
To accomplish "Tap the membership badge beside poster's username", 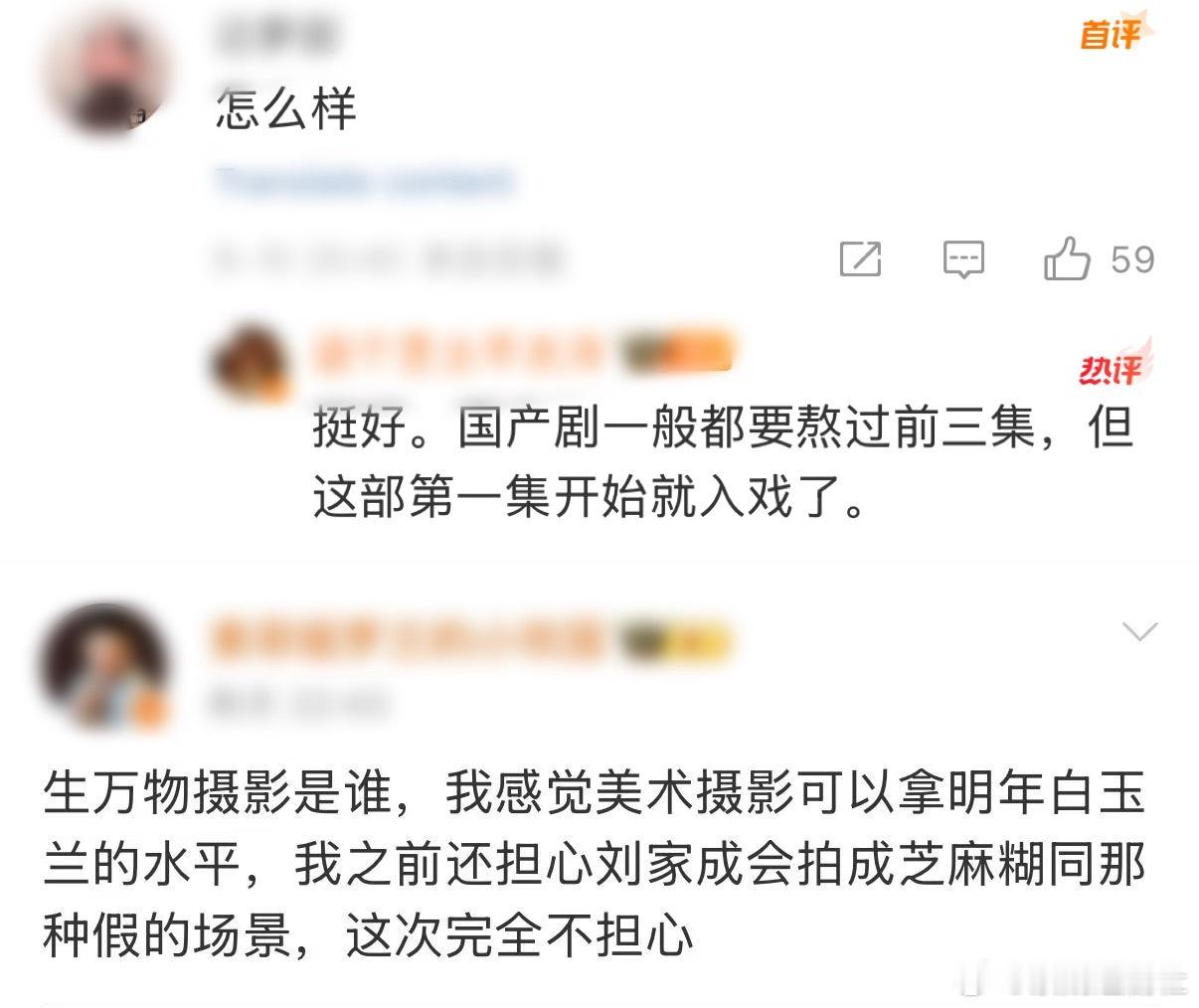I will pos(678,640).
